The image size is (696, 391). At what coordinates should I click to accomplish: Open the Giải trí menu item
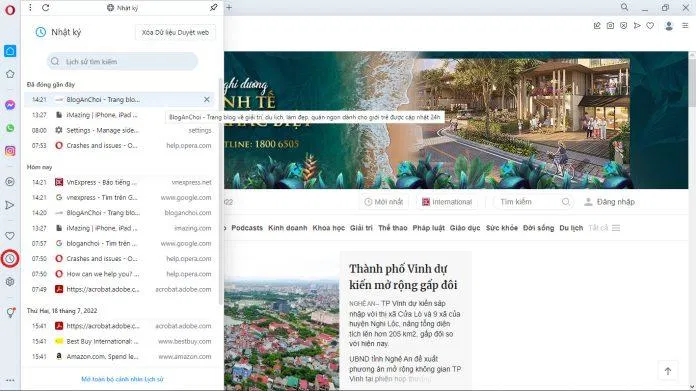[x=361, y=228]
